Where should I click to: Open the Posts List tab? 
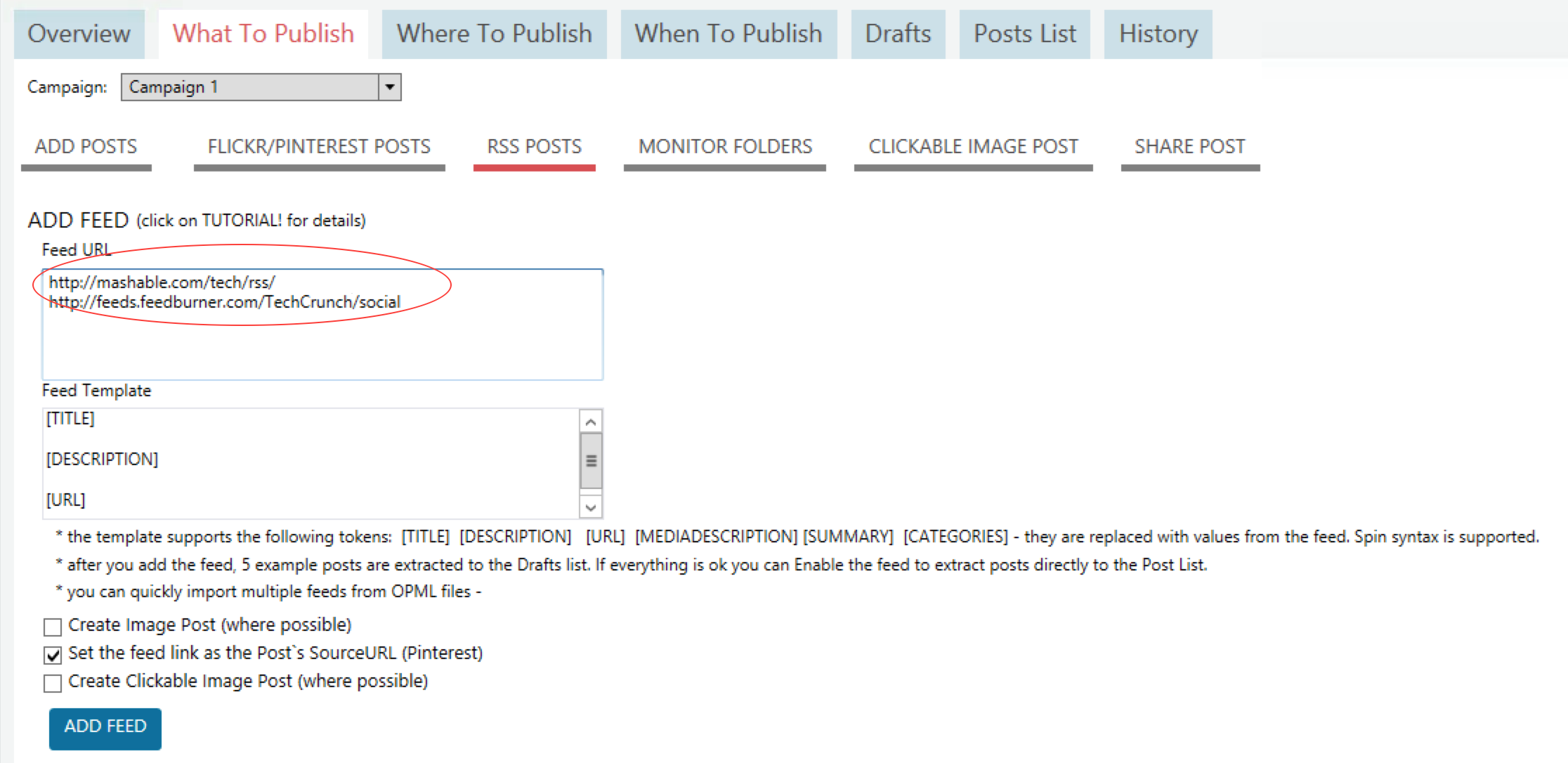[1024, 34]
